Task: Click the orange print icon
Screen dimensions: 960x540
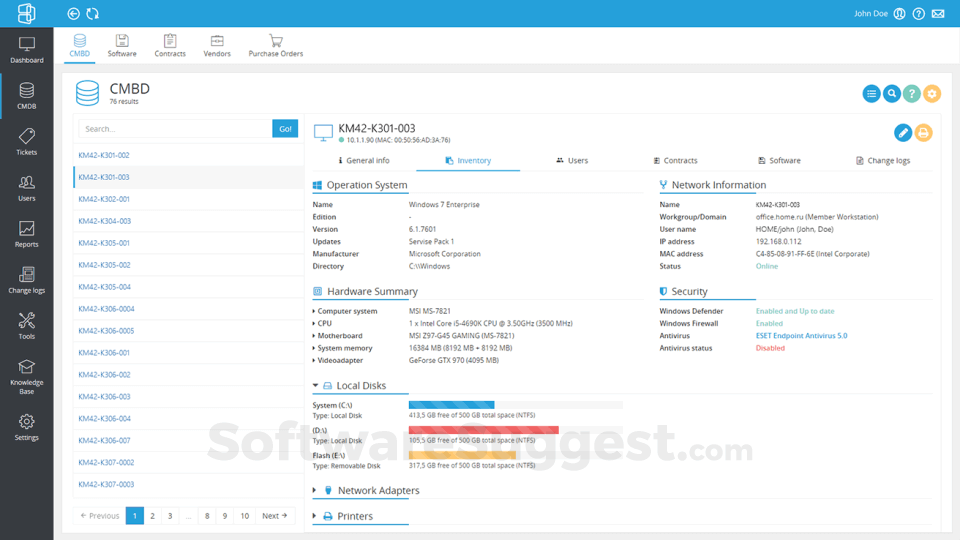Action: (923, 132)
